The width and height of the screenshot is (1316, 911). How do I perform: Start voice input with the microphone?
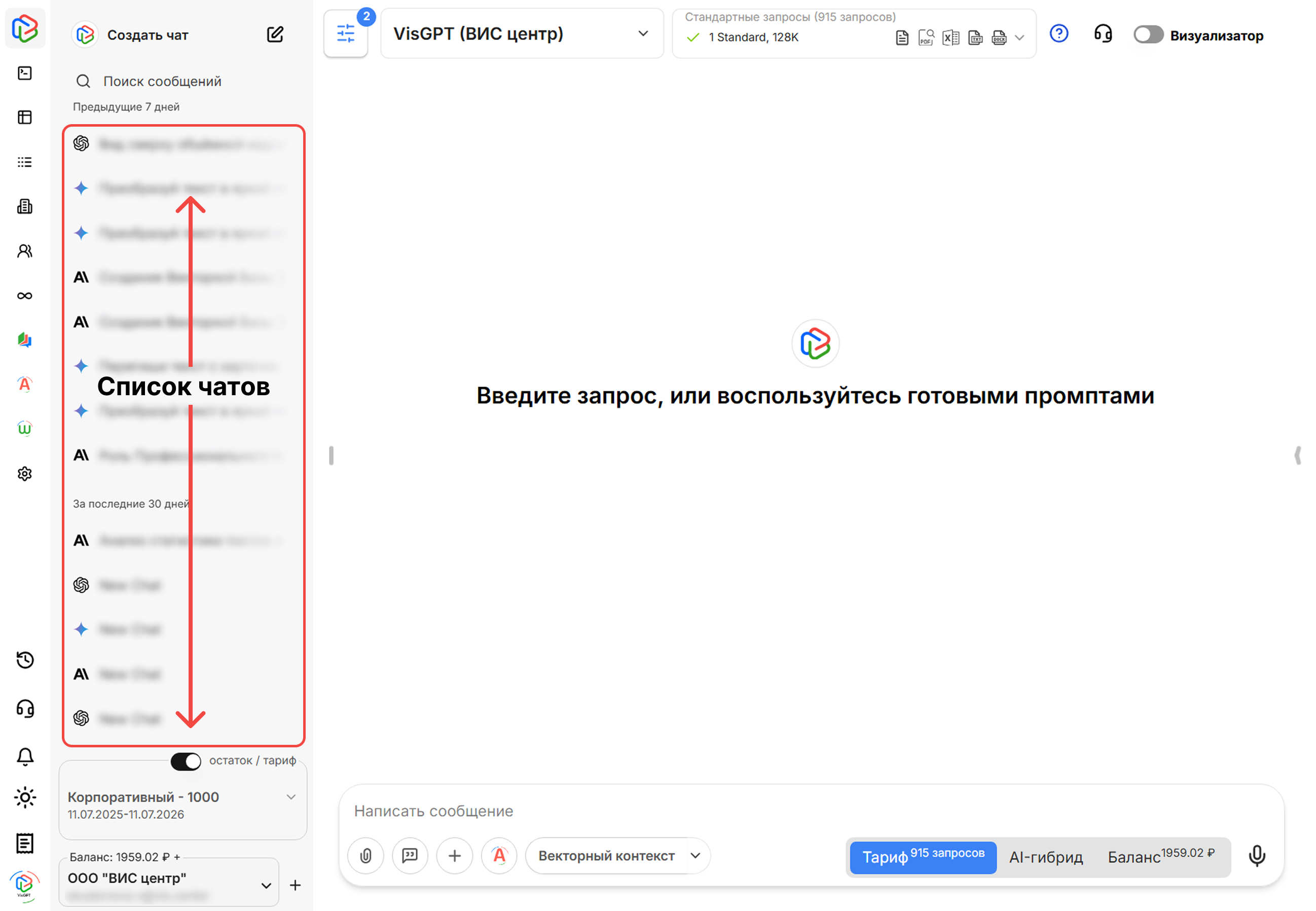[x=1257, y=856]
